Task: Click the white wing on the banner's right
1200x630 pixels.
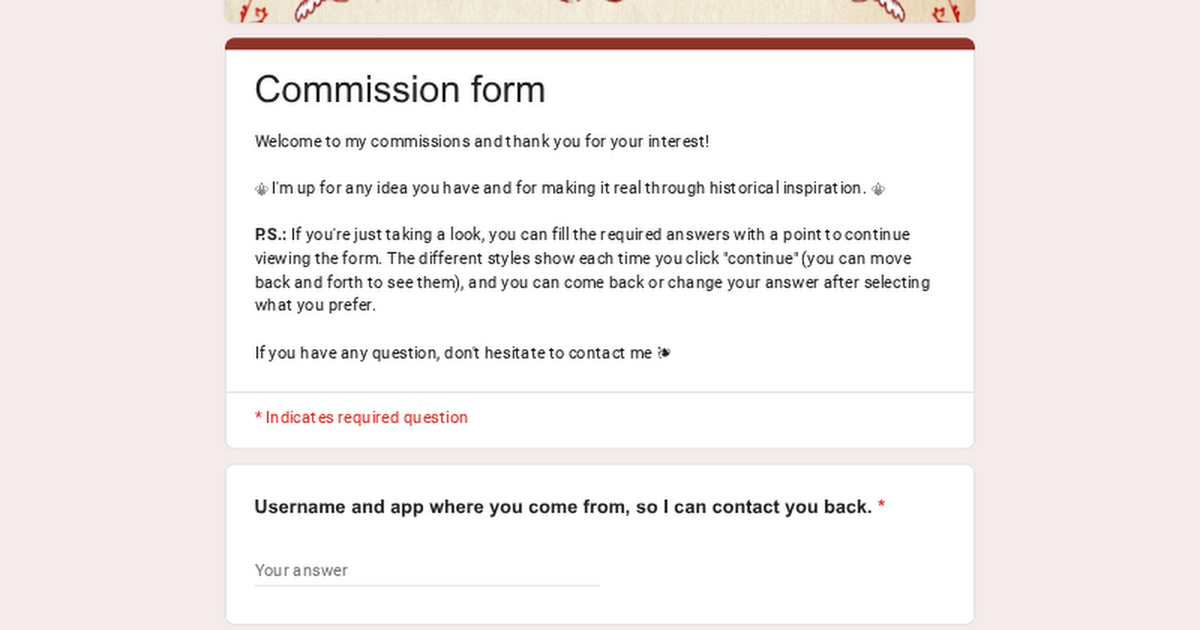Action: (x=888, y=9)
